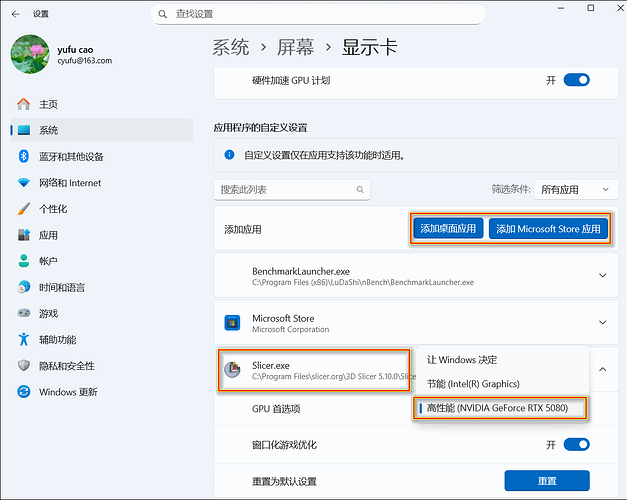Select 节能 (Intel(R) Graphics) option
627x500 pixels.
pyautogui.click(x=502, y=384)
